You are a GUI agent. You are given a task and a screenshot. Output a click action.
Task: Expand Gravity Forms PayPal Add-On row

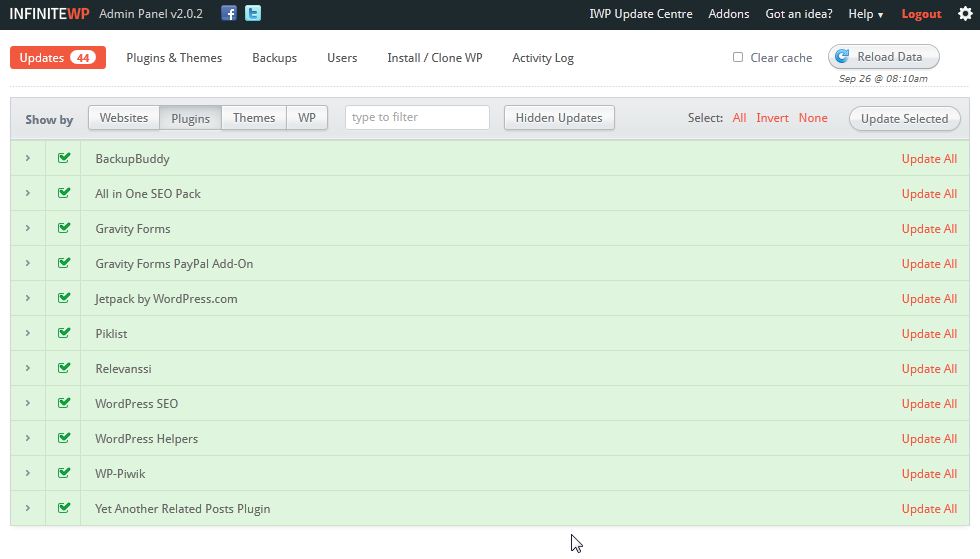[x=28, y=263]
